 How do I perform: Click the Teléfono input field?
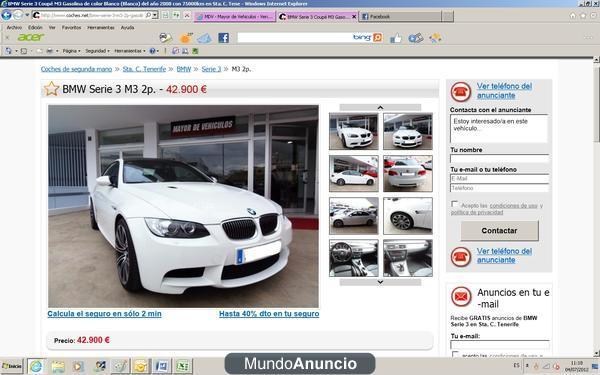click(499, 188)
